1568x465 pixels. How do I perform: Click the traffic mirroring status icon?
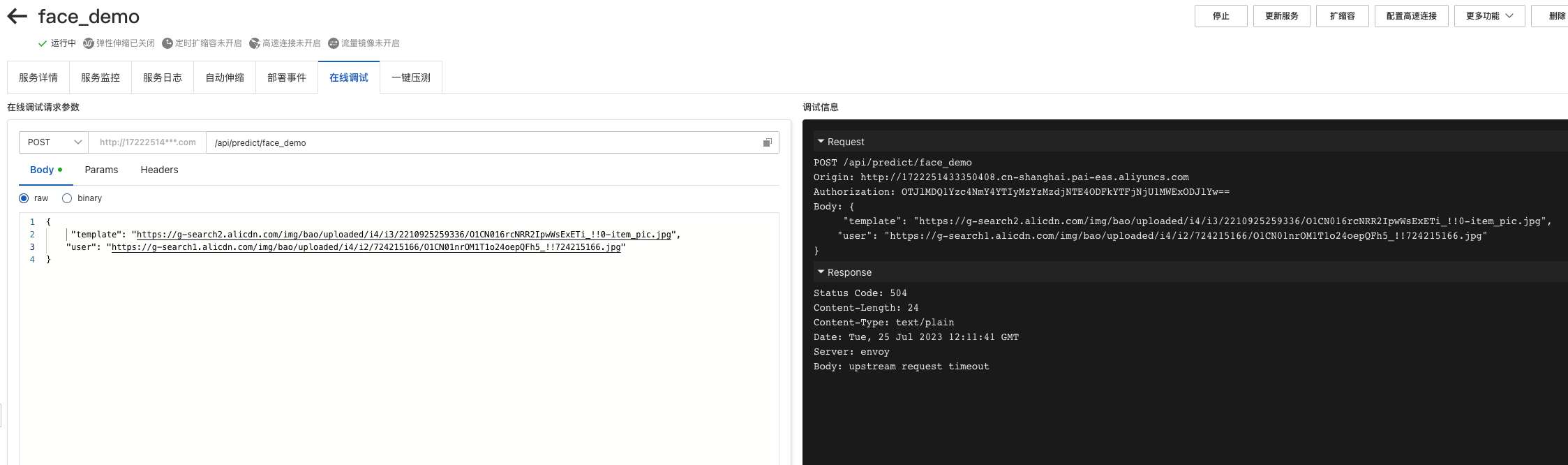[x=334, y=43]
